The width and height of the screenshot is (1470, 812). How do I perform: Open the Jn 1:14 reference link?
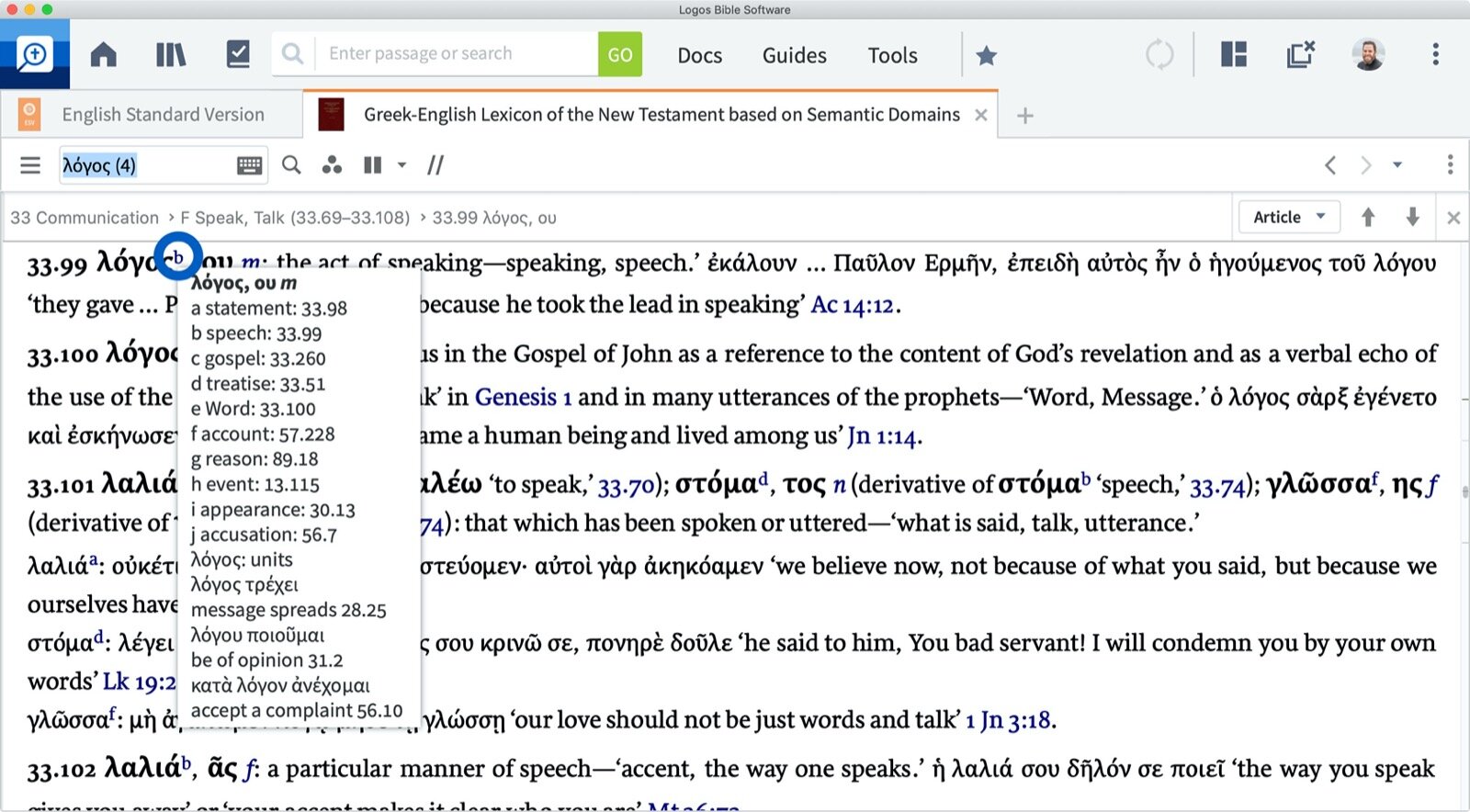coord(882,436)
